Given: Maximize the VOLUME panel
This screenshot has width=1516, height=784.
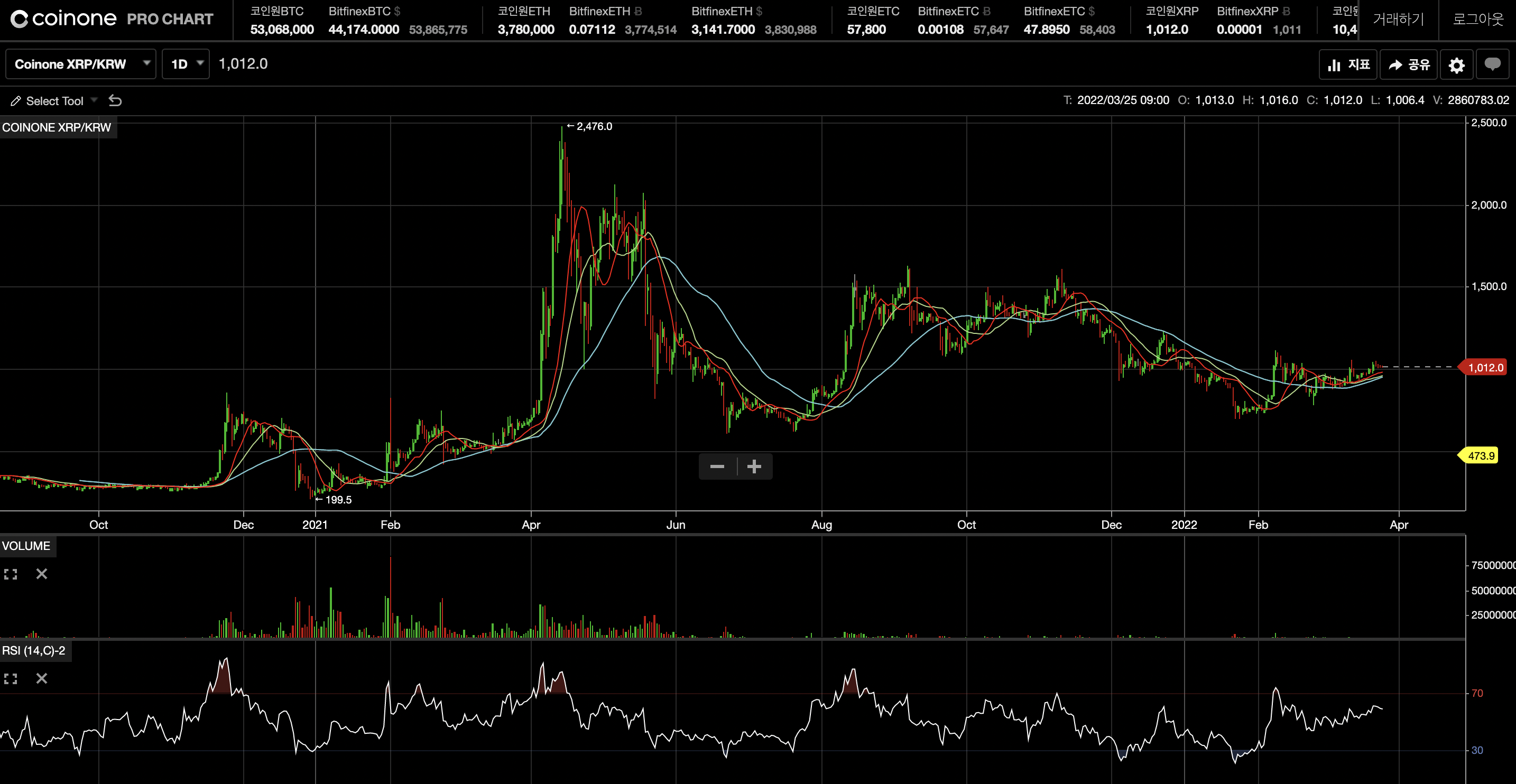Looking at the screenshot, I should pos(11,574).
